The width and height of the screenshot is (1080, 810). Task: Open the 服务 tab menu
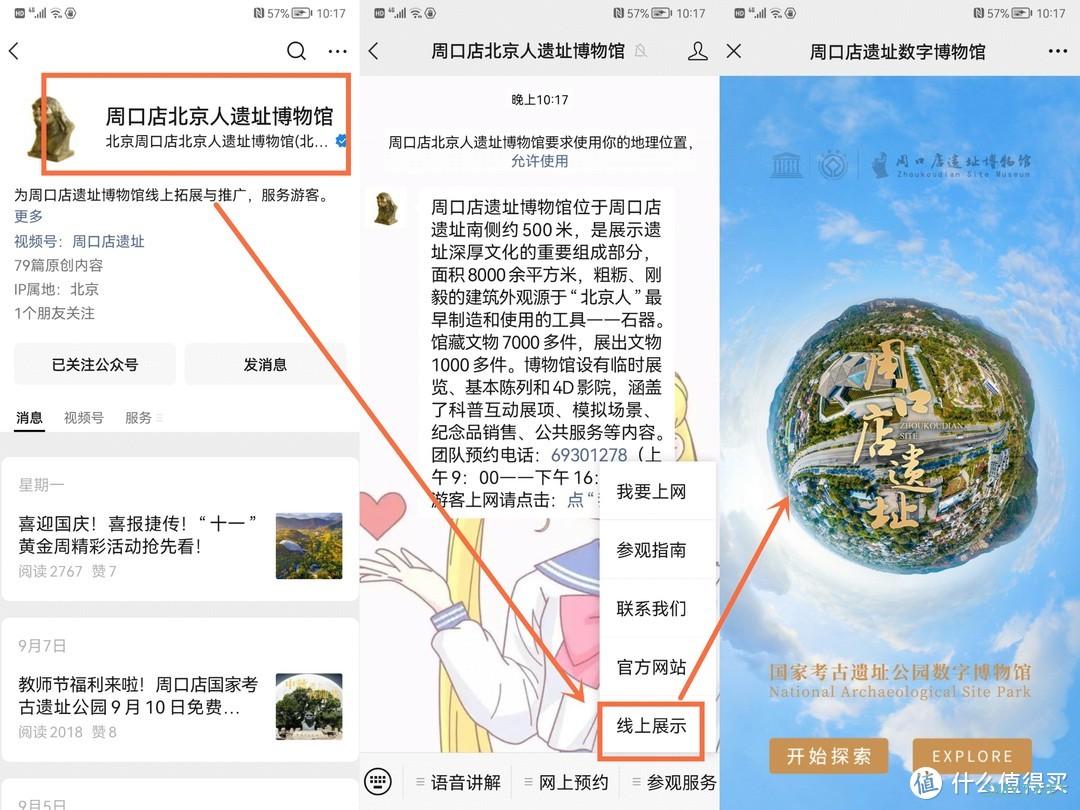(x=143, y=418)
